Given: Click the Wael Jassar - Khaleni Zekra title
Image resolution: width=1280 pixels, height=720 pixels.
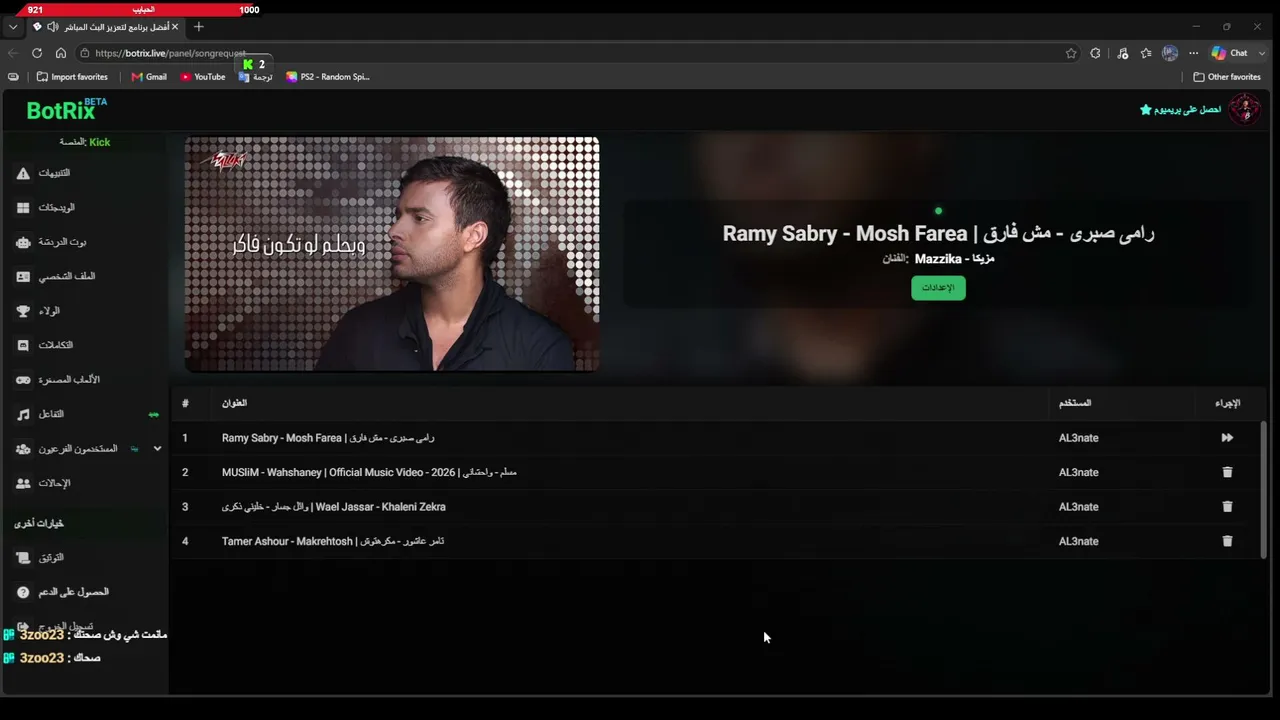Looking at the screenshot, I should tap(334, 507).
